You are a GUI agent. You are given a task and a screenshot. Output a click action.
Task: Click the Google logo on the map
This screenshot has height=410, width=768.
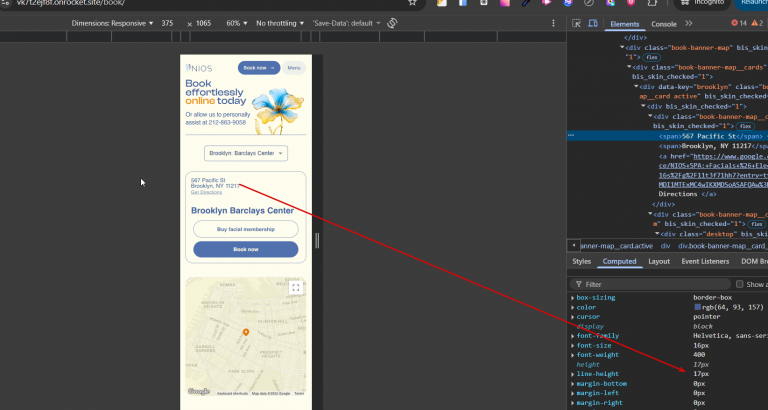(x=198, y=391)
